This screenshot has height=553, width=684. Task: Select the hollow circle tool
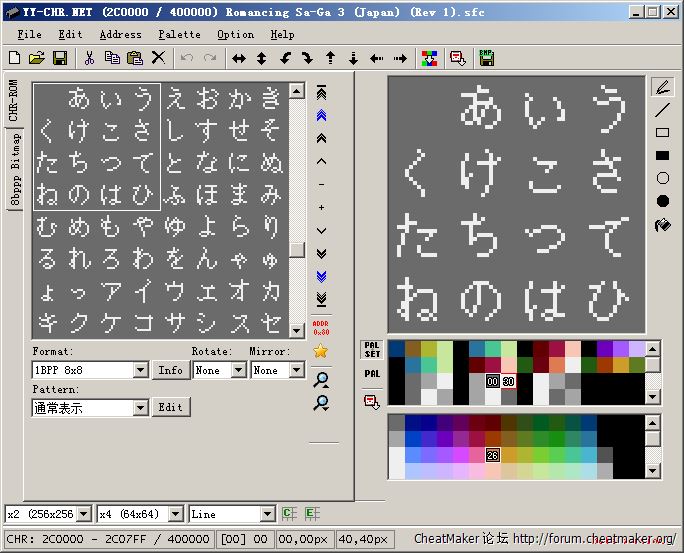click(x=662, y=178)
